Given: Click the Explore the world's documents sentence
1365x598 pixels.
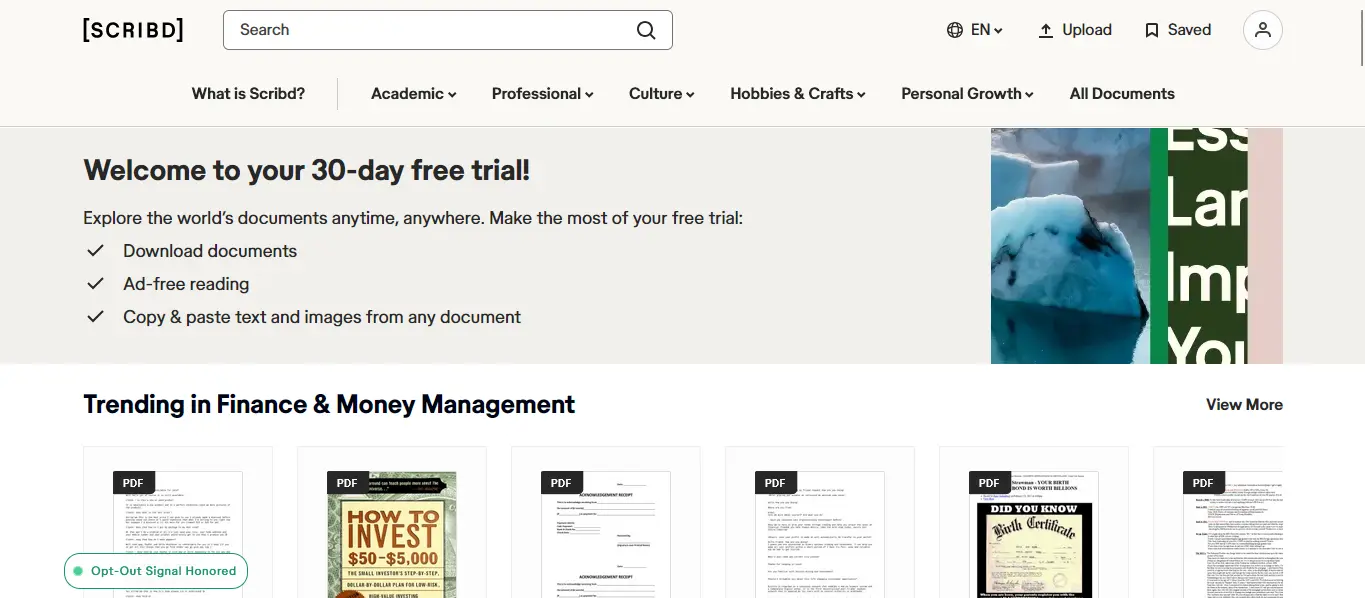Looking at the screenshot, I should point(413,218).
